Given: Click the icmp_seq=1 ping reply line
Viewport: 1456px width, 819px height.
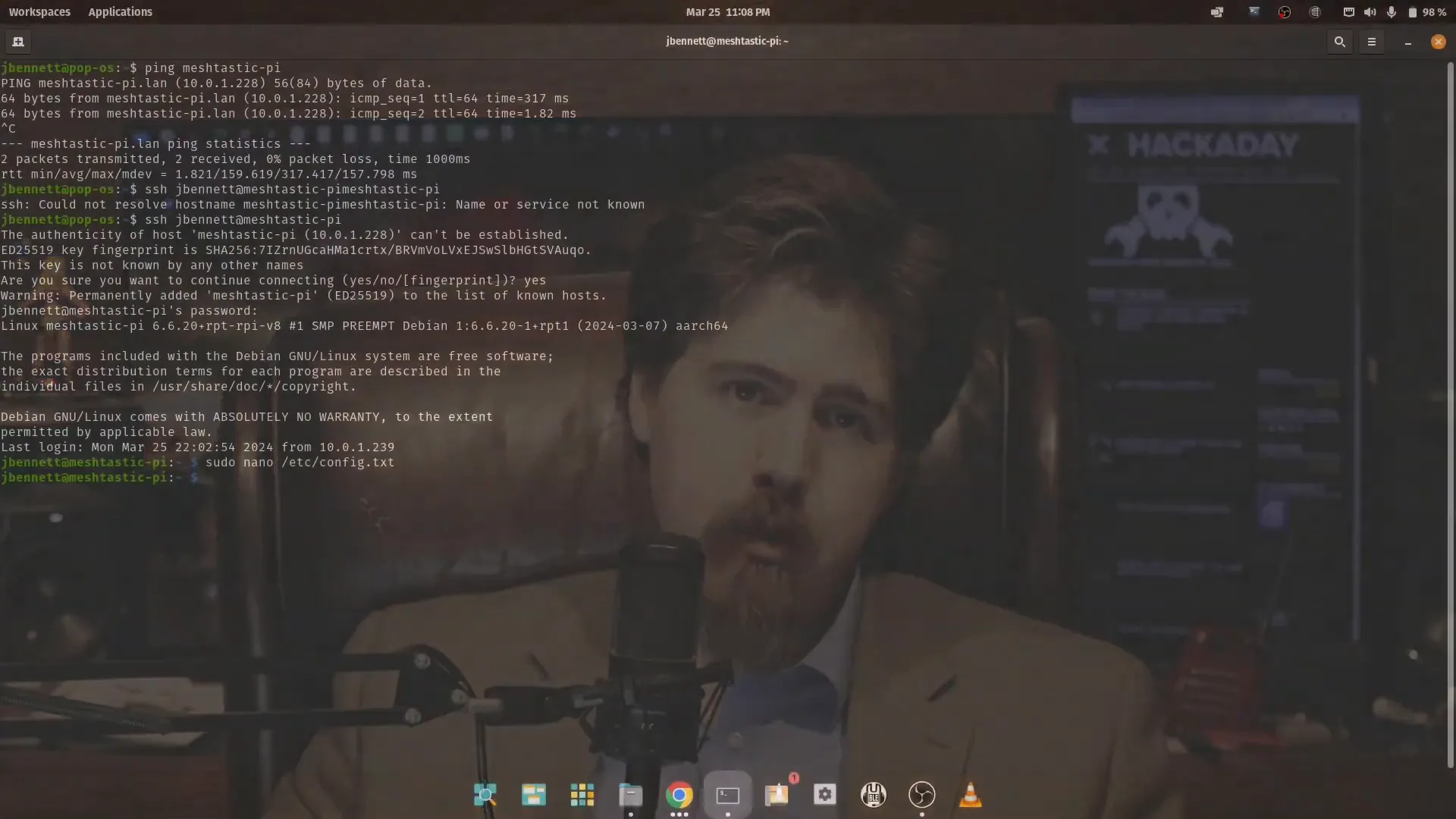Looking at the screenshot, I should (x=284, y=99).
